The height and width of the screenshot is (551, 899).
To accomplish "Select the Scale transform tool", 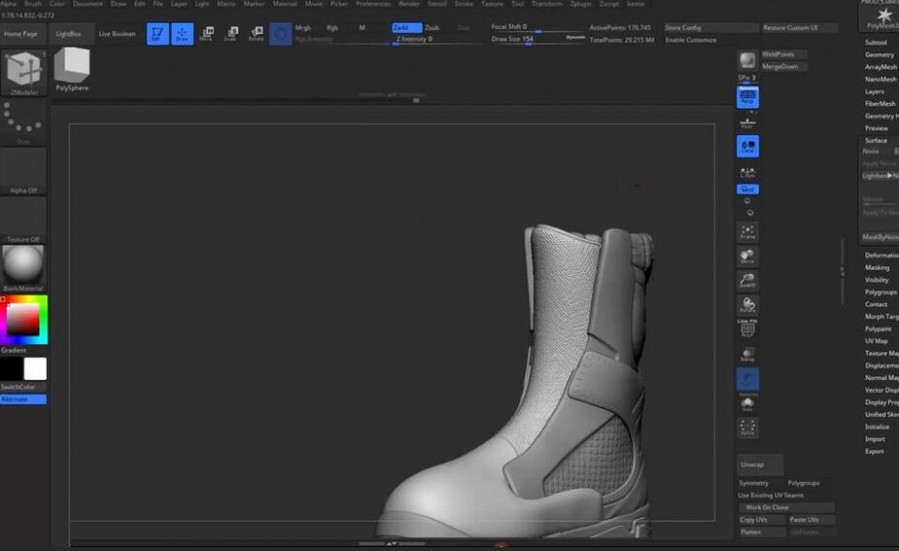I will pos(232,34).
